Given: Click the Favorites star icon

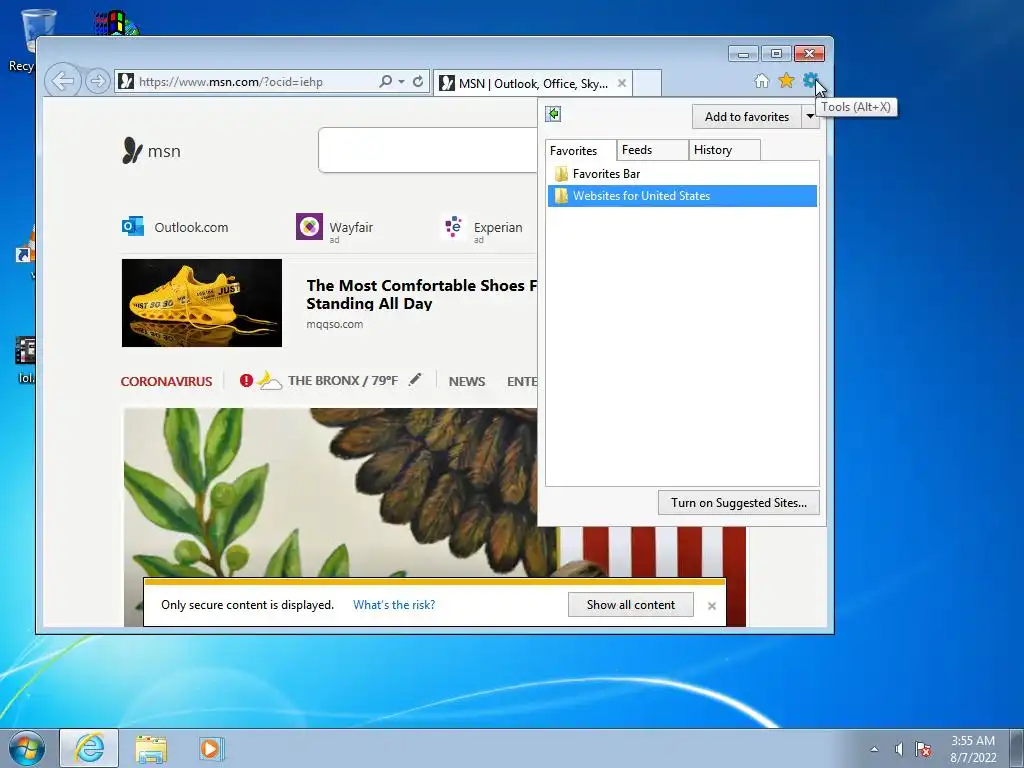Looking at the screenshot, I should (x=786, y=80).
